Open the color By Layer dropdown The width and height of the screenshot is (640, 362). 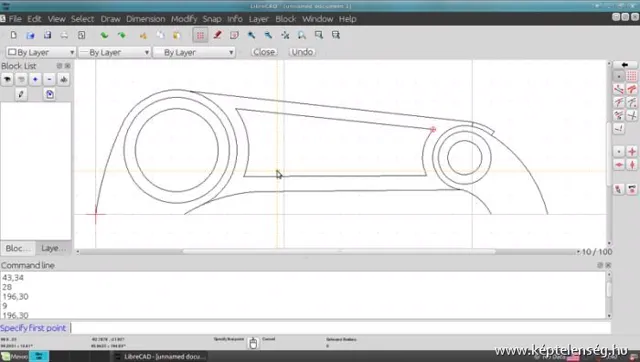coord(41,52)
